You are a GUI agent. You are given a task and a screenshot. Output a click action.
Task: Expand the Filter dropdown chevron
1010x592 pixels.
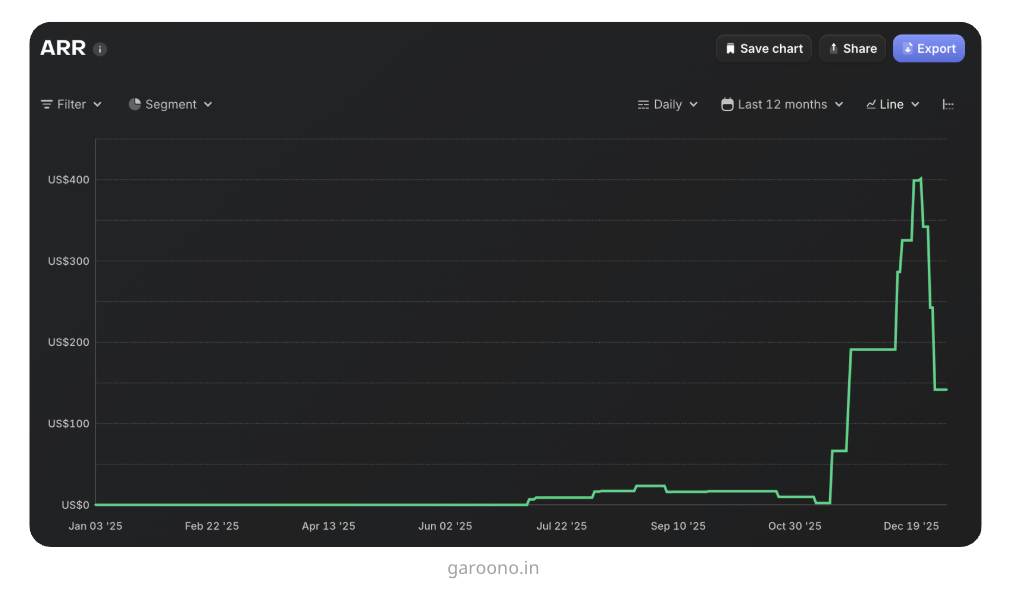(x=97, y=104)
